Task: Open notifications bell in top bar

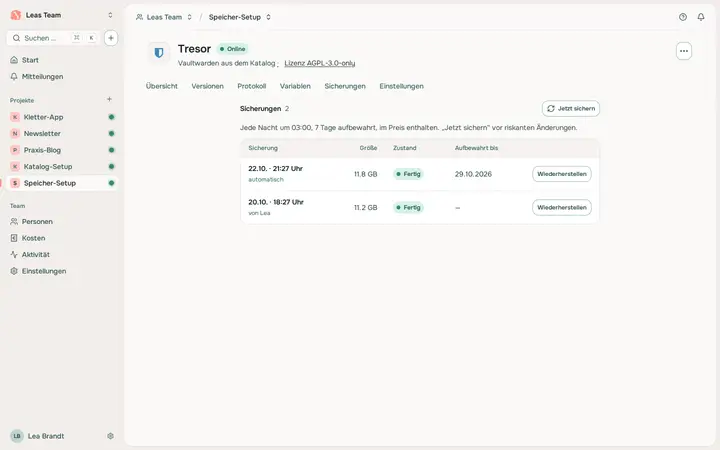Action: click(701, 17)
